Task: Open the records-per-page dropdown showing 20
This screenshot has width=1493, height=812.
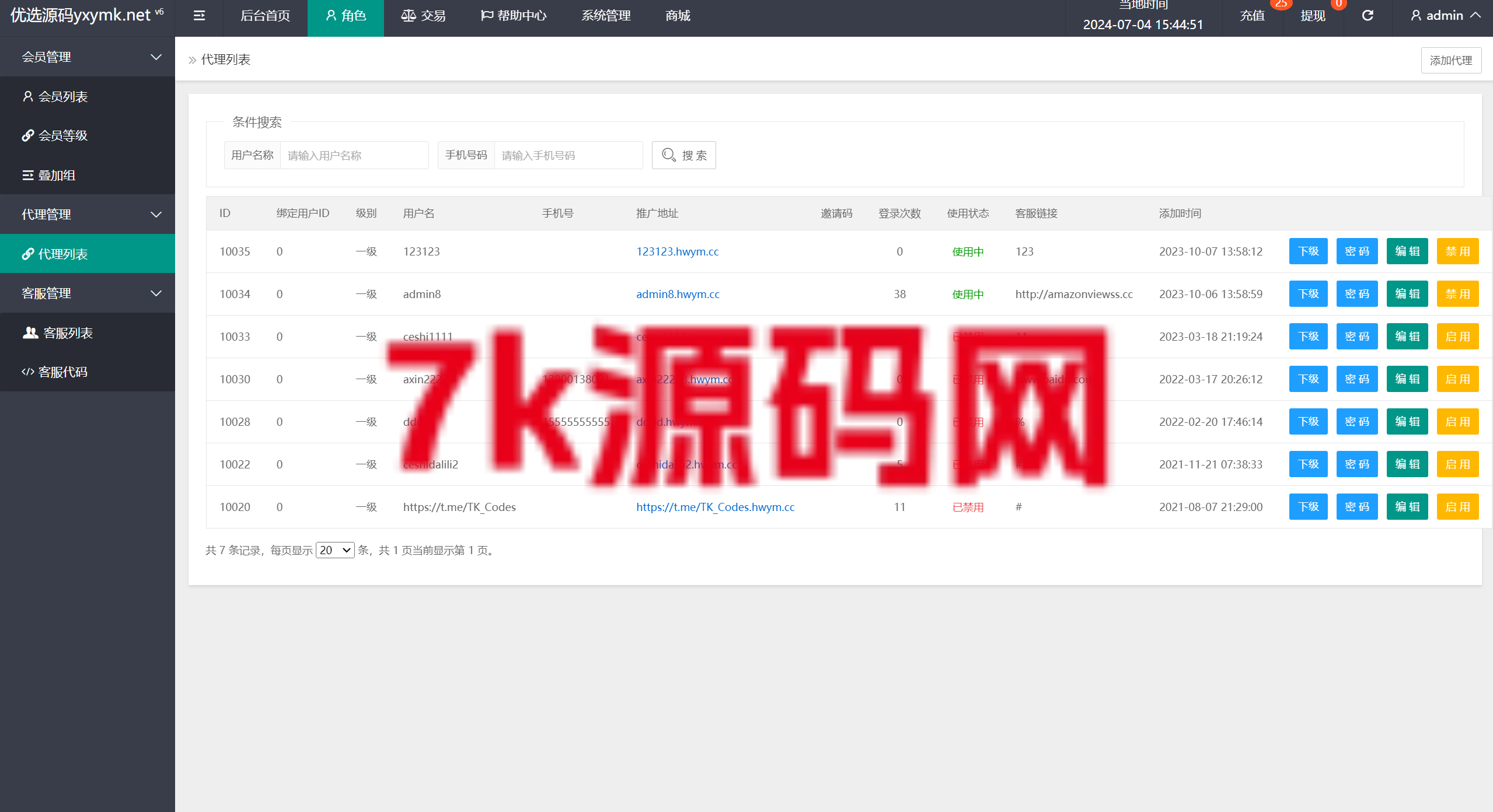Action: [335, 550]
